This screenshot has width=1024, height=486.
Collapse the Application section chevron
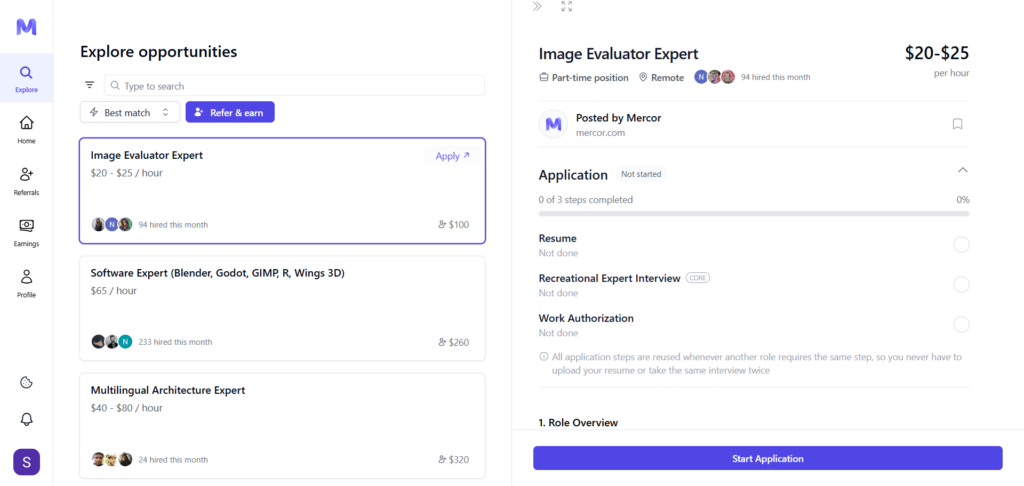(x=962, y=171)
